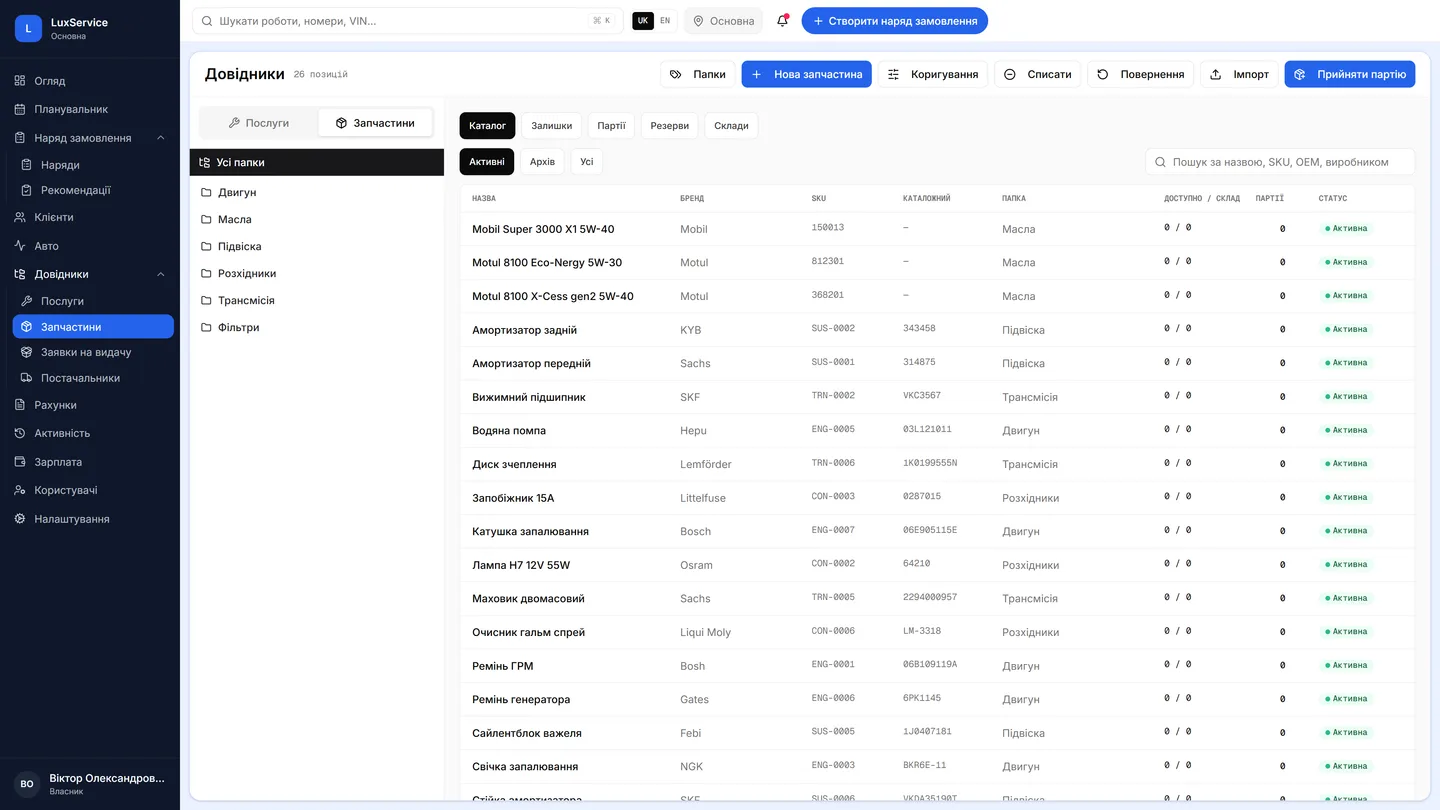
Task: Open Постачальники truck icon in sidebar
Action: click(x=27, y=378)
